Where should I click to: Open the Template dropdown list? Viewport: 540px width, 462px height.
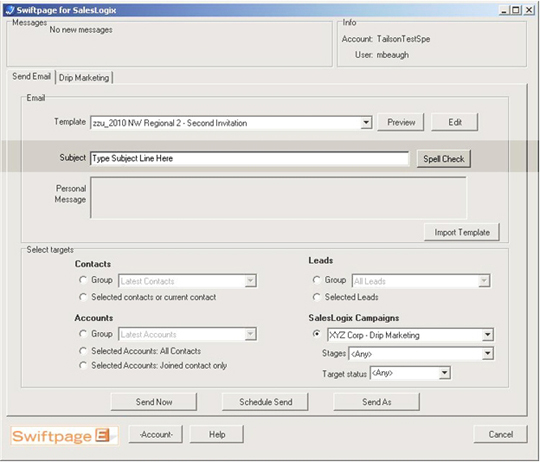click(x=366, y=123)
